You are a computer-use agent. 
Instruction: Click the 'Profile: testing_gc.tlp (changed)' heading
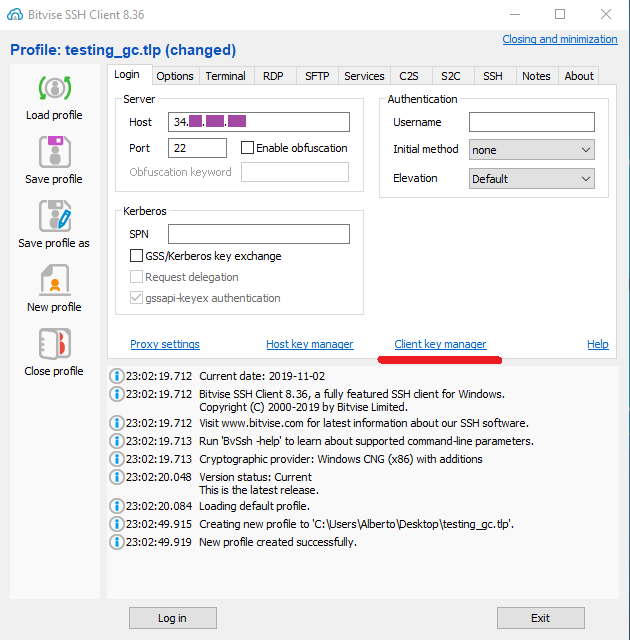[123, 50]
